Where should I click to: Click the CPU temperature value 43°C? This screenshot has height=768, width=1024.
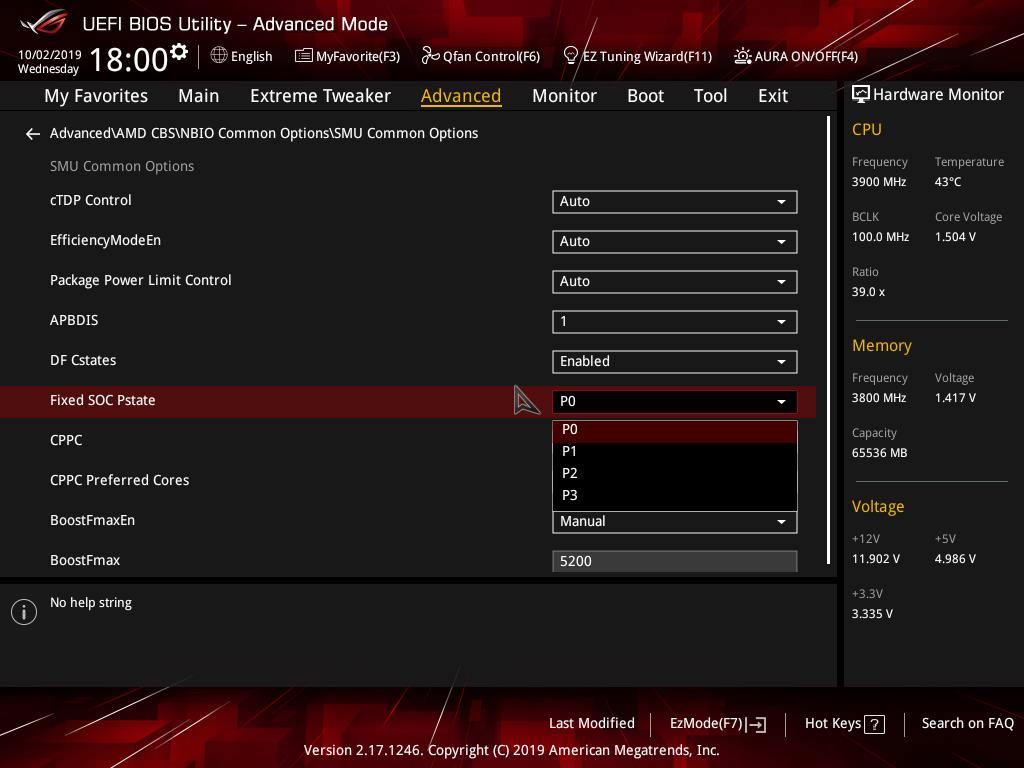(948, 182)
